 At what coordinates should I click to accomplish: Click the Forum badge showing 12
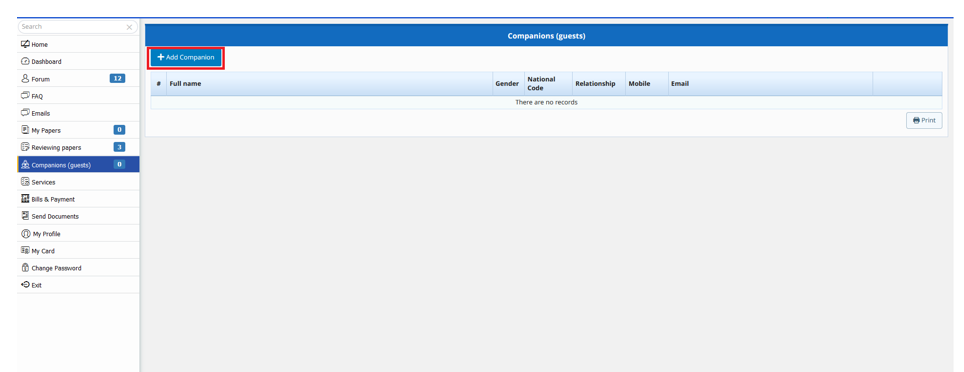[117, 78]
